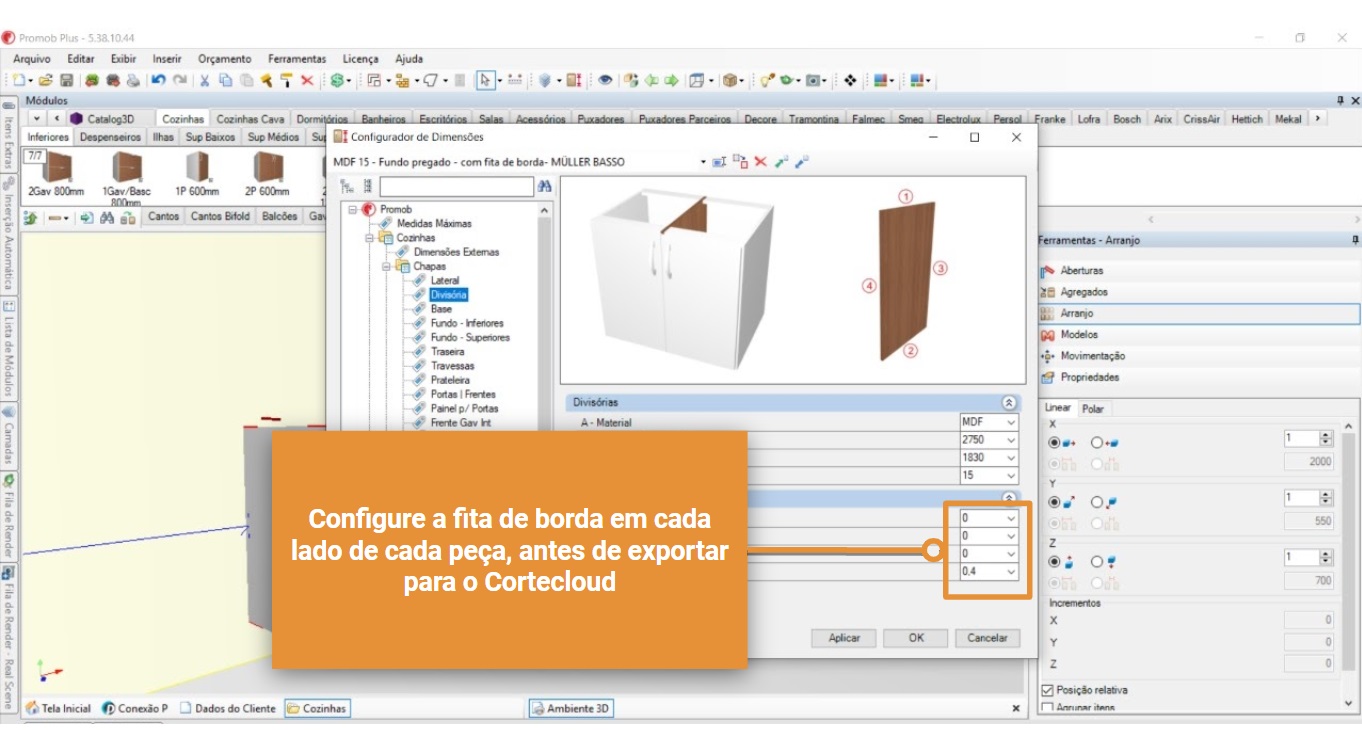Screen dimensions: 1362x730
Task: Click the binoculars search icon in Configurador
Action: pyautogui.click(x=545, y=186)
